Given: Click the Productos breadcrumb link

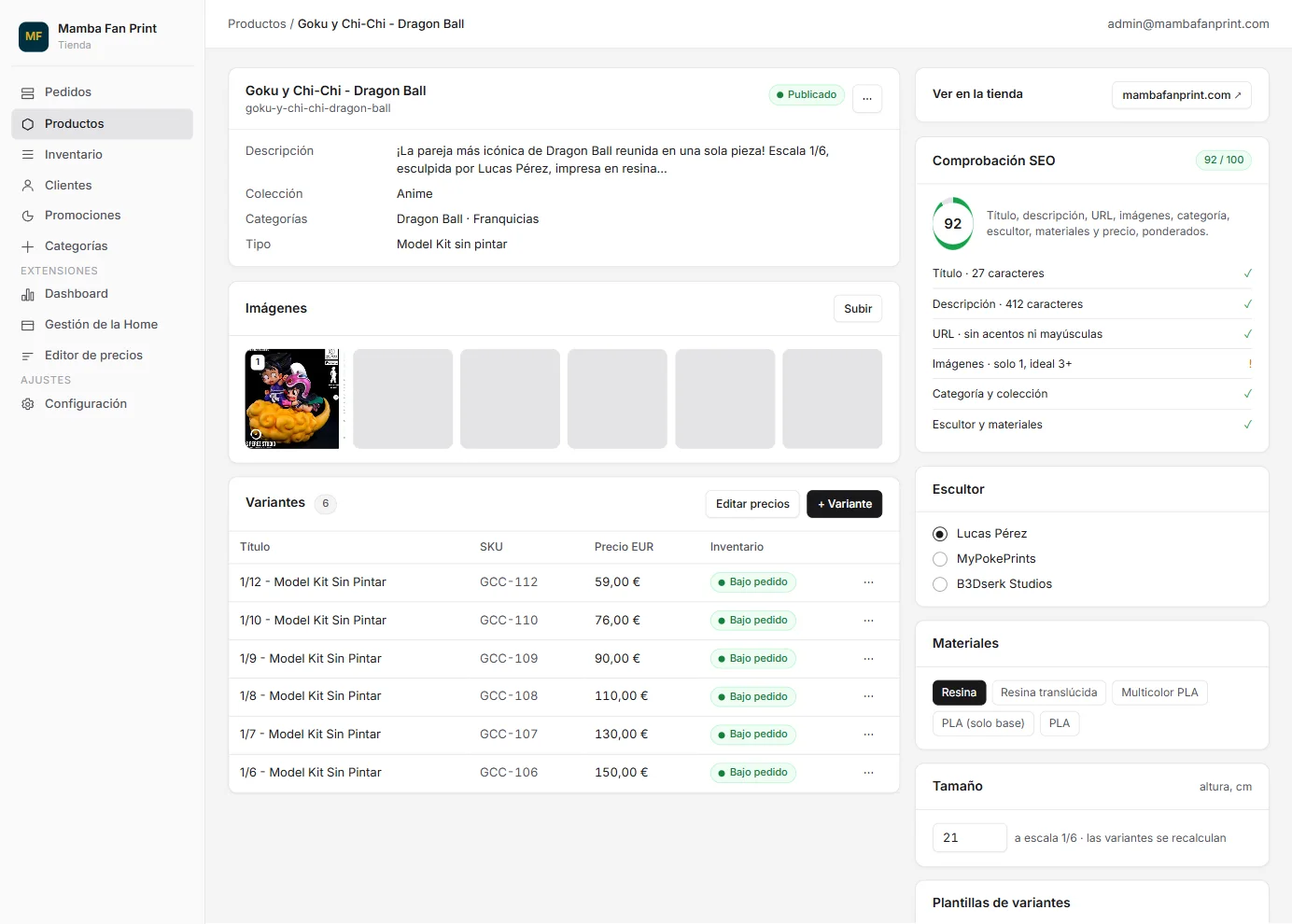Looking at the screenshot, I should point(257,24).
